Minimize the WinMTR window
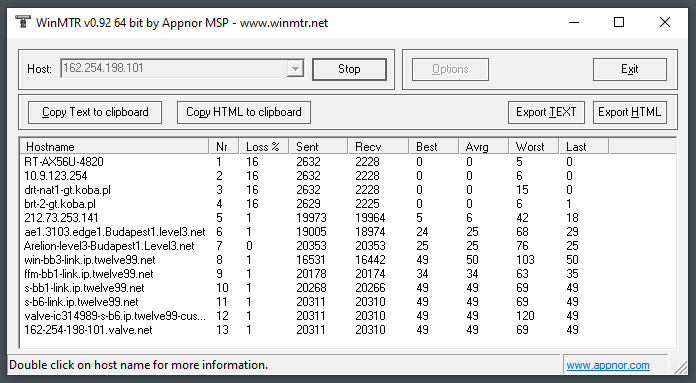Image resolution: width=696 pixels, height=383 pixels. (574, 22)
